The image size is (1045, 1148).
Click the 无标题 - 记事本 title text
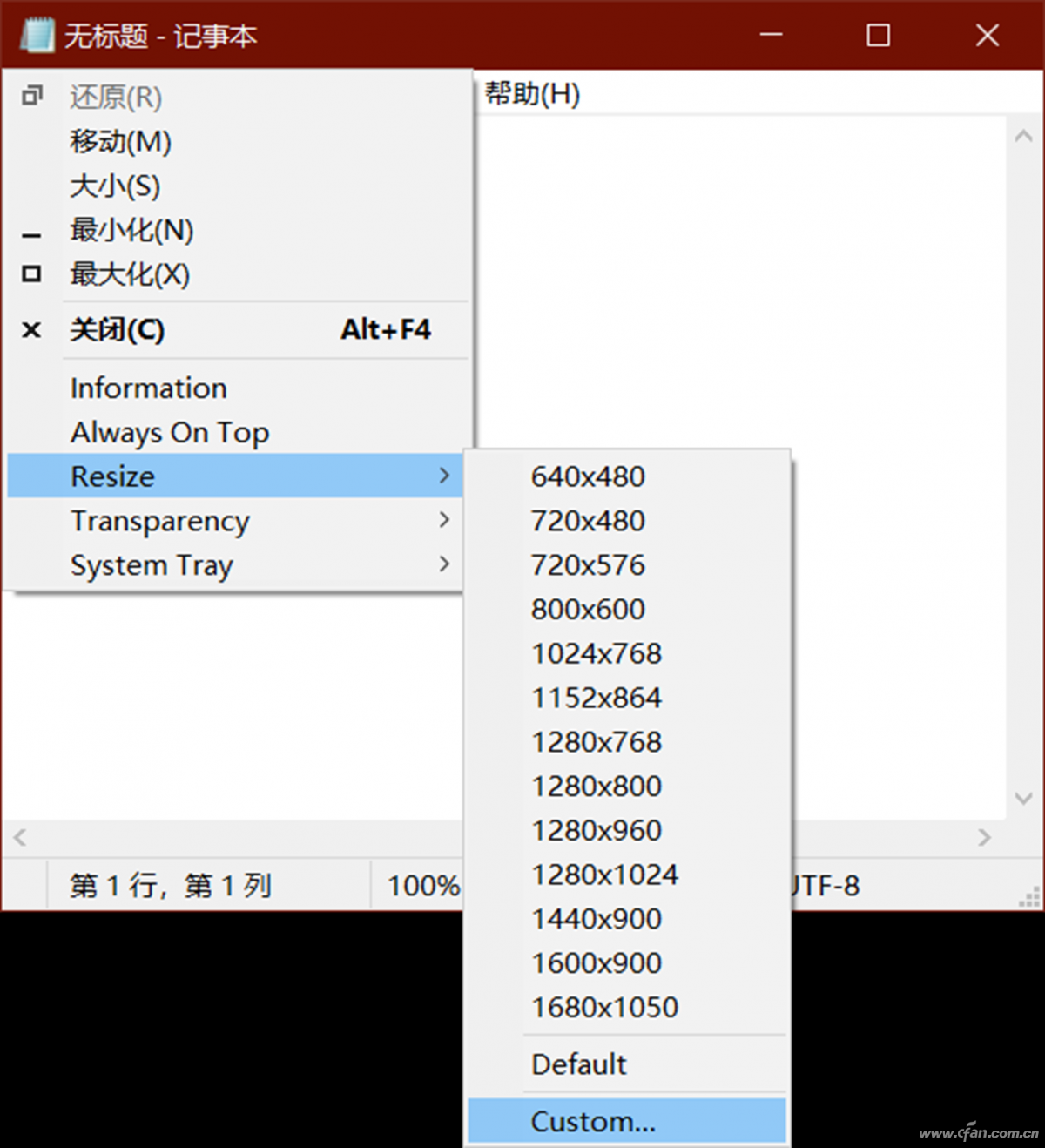pos(161,36)
